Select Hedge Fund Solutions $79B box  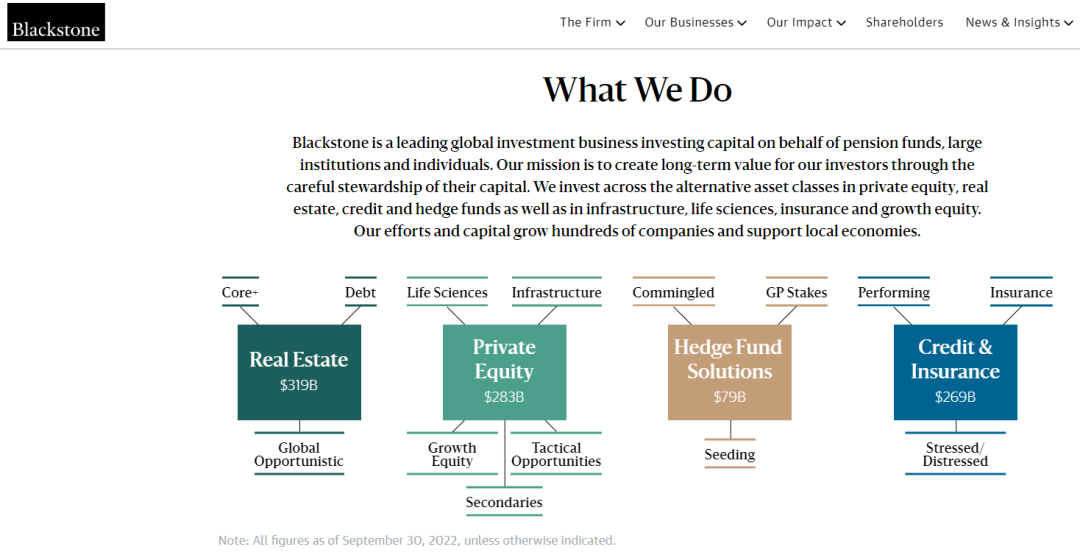tap(729, 371)
